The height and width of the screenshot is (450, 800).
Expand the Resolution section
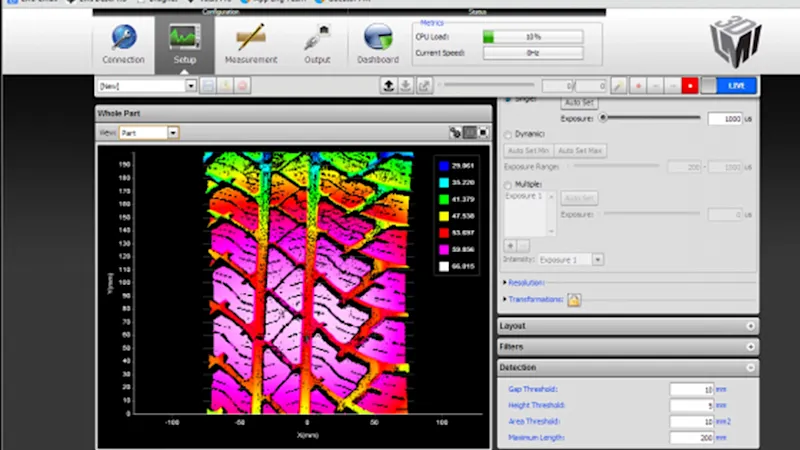(x=526, y=283)
